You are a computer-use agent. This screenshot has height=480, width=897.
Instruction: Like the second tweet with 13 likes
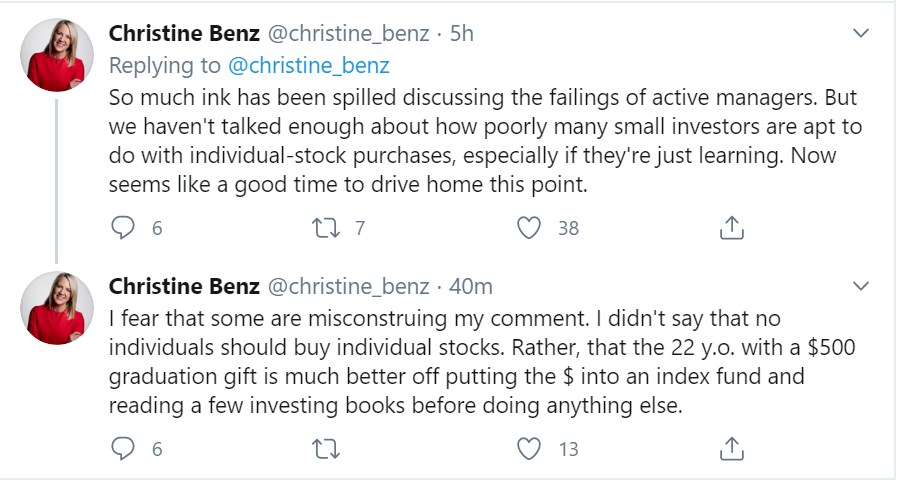(529, 448)
